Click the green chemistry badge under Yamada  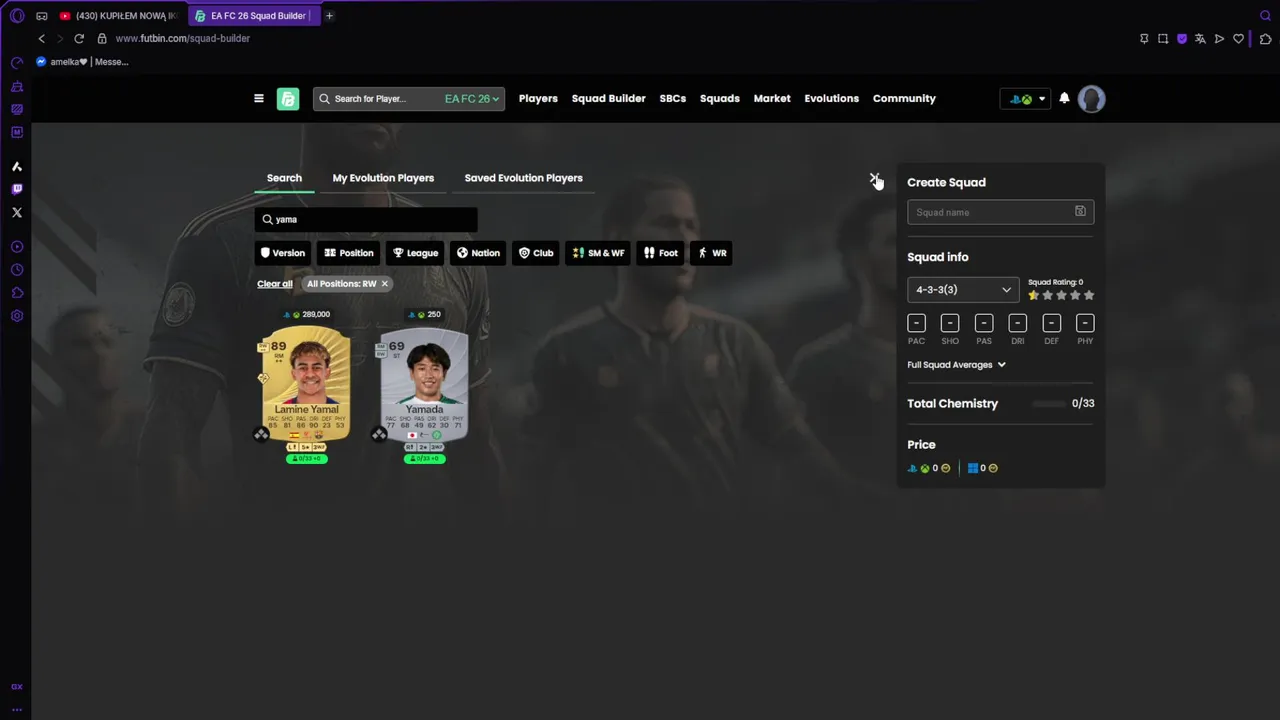(x=424, y=459)
